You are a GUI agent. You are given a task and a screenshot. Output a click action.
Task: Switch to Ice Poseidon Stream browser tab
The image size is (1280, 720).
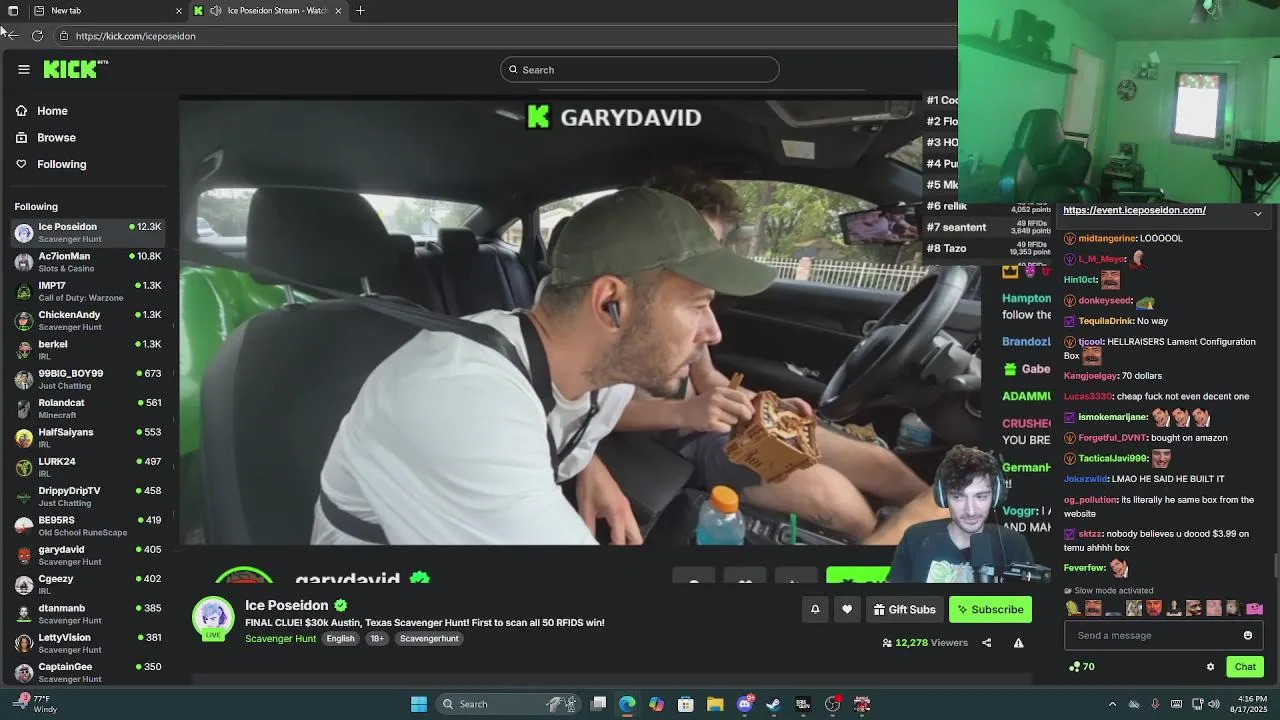click(268, 11)
